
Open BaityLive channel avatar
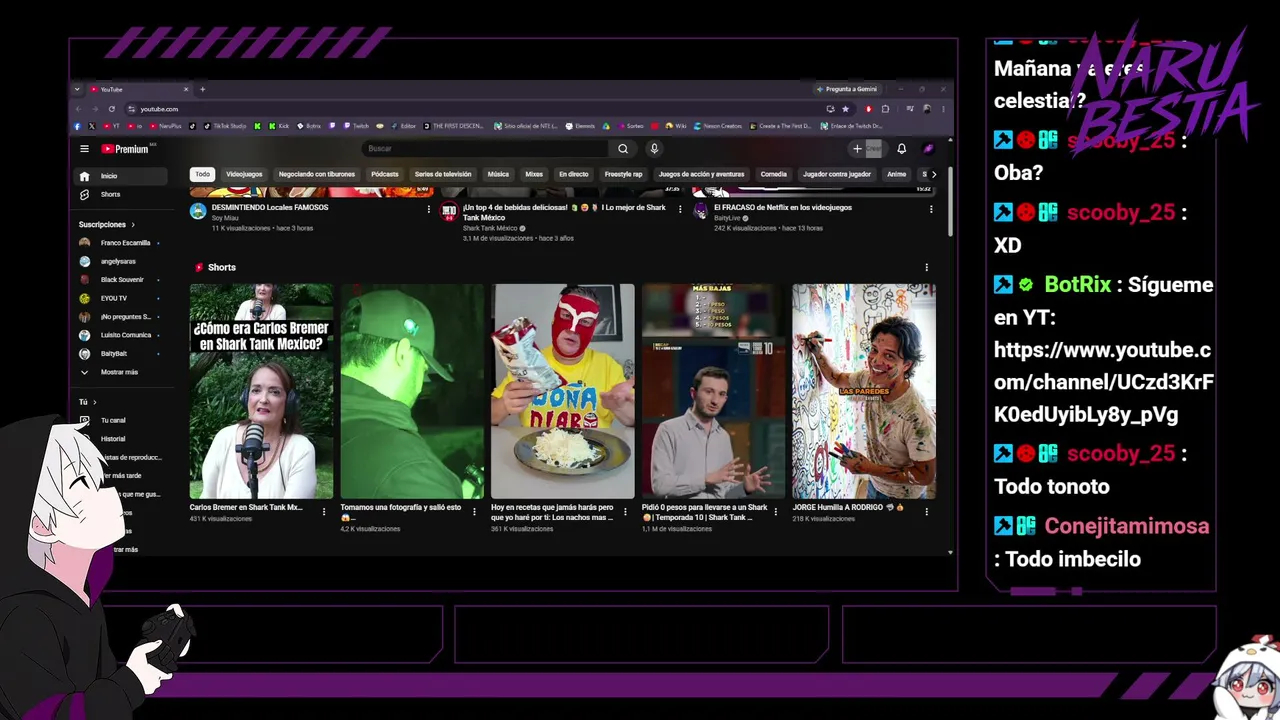pyautogui.click(x=700, y=211)
